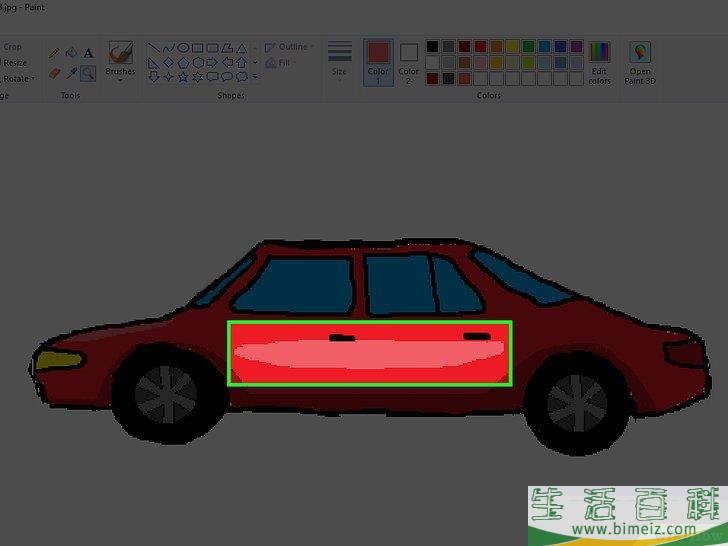
Task: Select the Pencil tool
Action: [x=54, y=53]
